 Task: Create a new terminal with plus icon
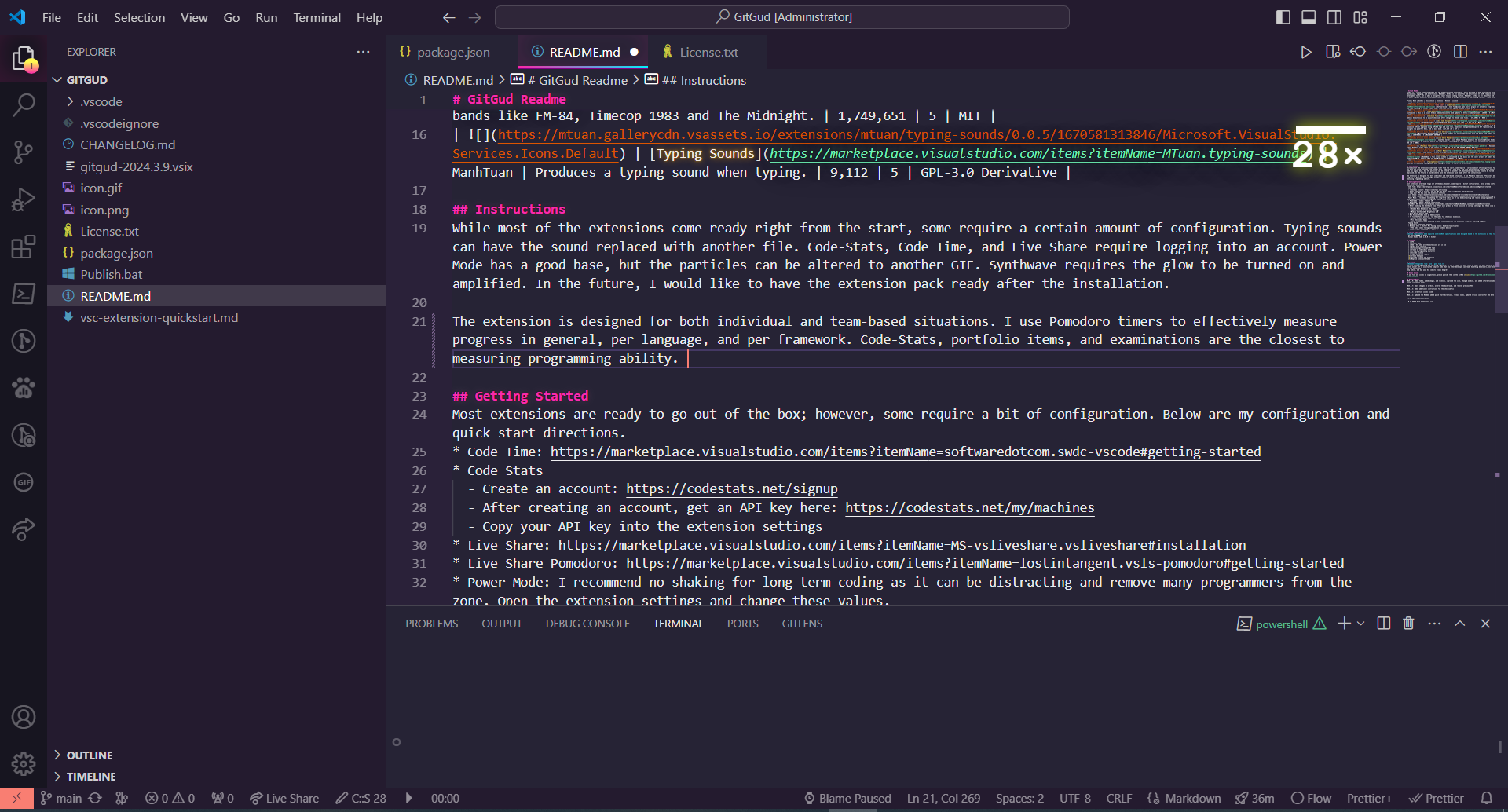point(1344,624)
